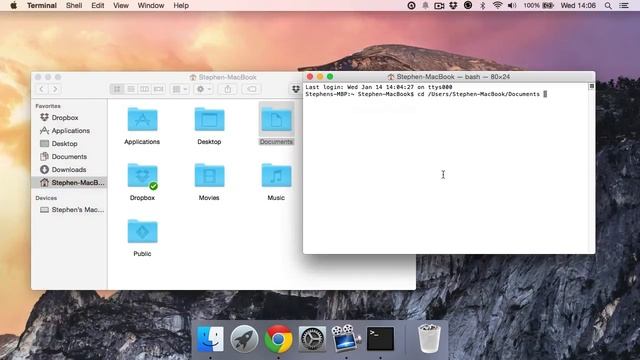The width and height of the screenshot is (640, 360).
Task: Select the Applications folder icon
Action: point(142,120)
